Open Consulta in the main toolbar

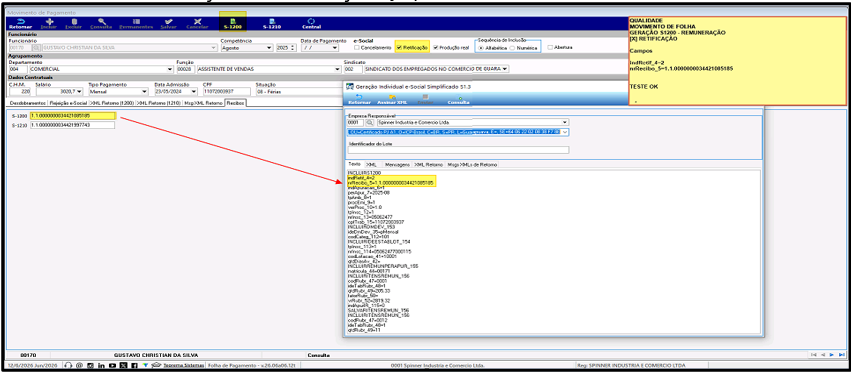pos(101,23)
